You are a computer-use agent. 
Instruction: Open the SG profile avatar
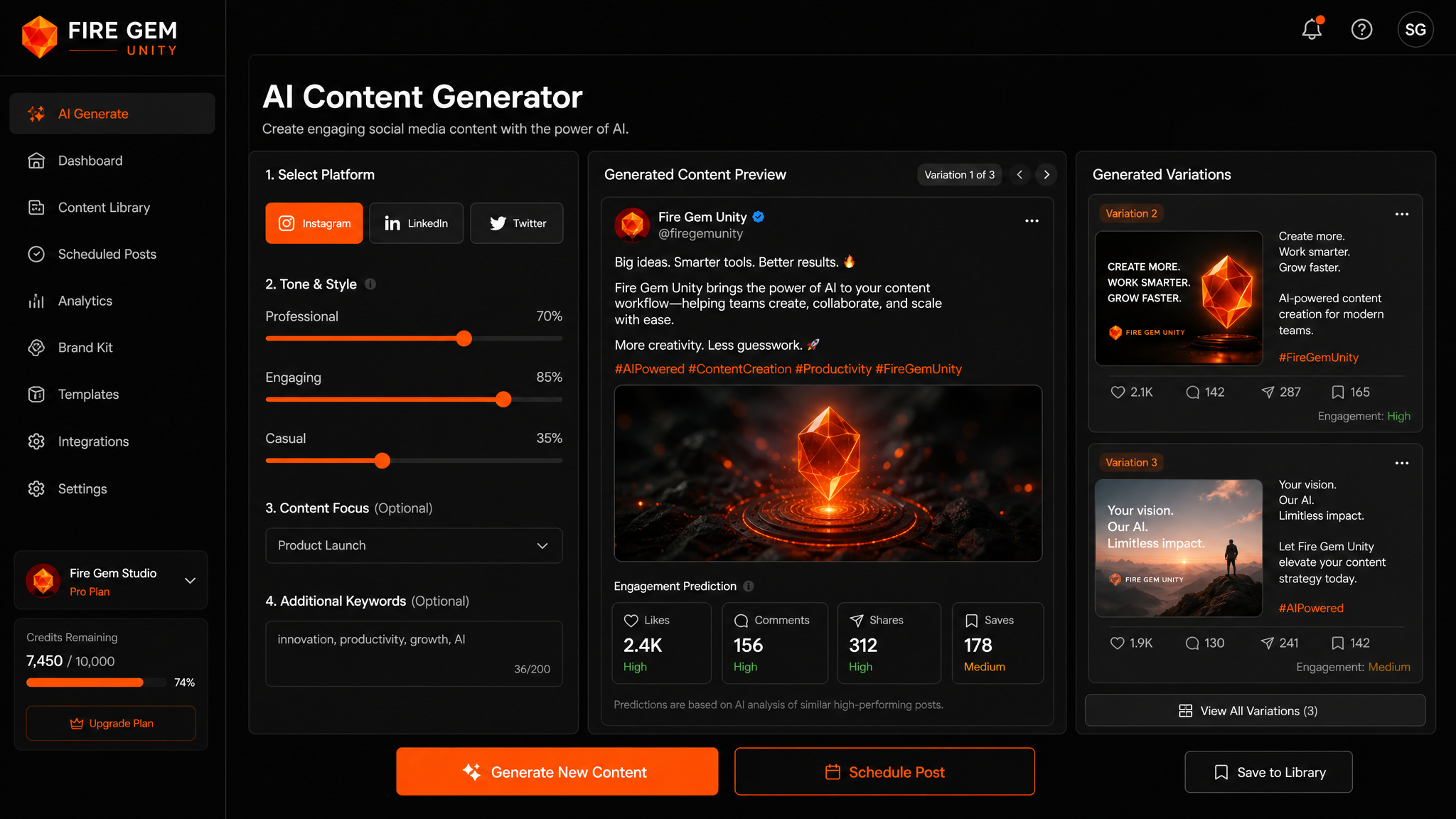coord(1415,29)
